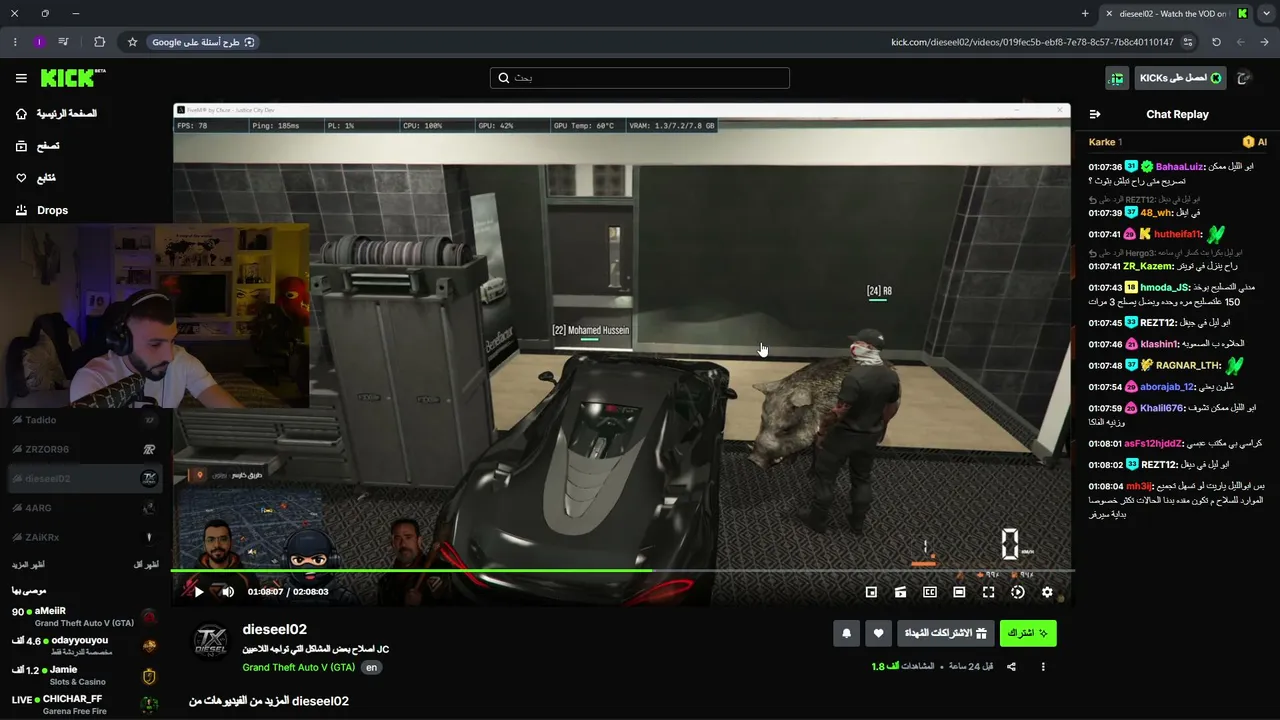Select ZAiKRx in the followed channels list
Image resolution: width=1280 pixels, height=720 pixels.
[84, 537]
